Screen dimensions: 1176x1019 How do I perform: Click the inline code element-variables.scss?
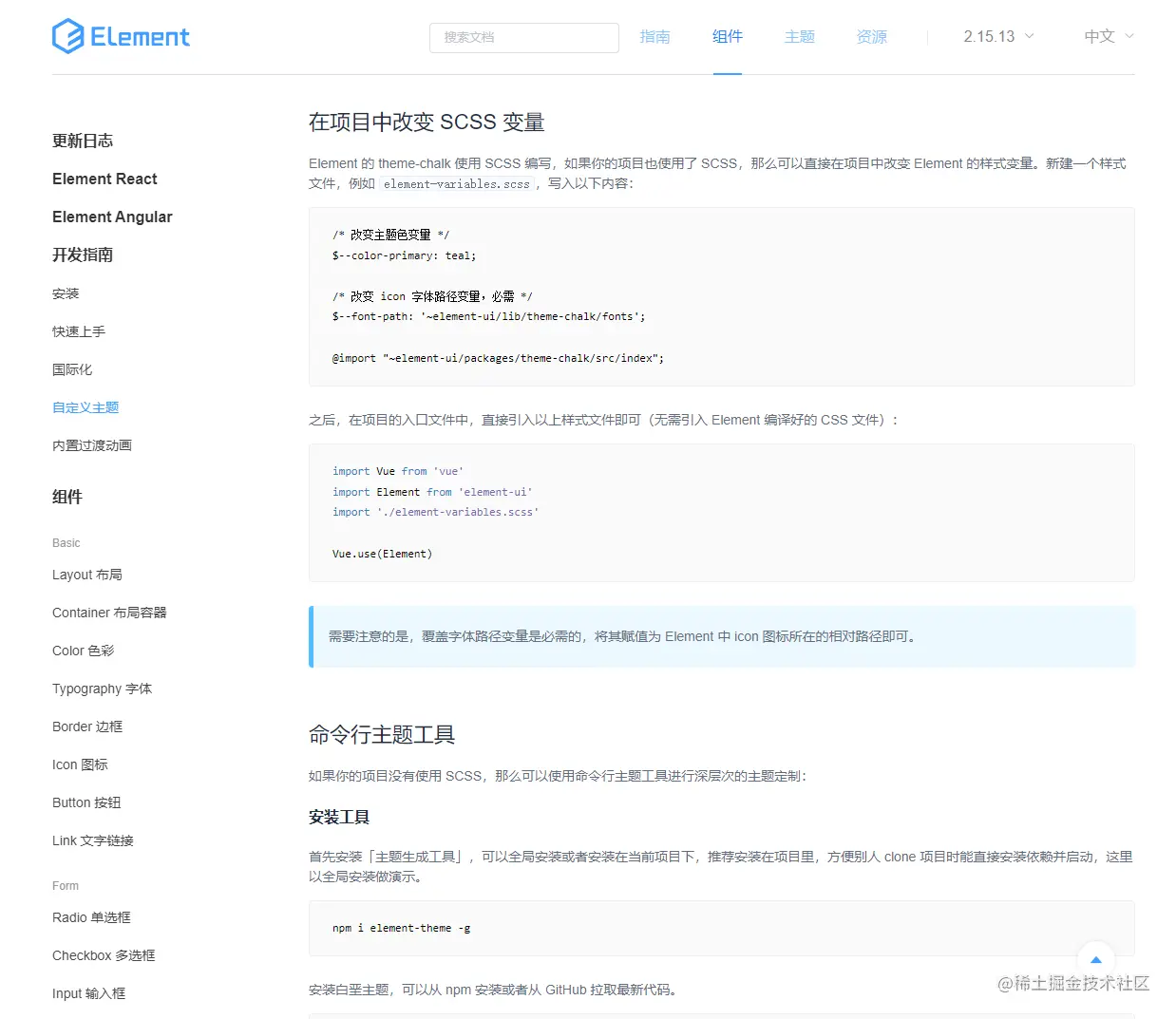[x=457, y=184]
